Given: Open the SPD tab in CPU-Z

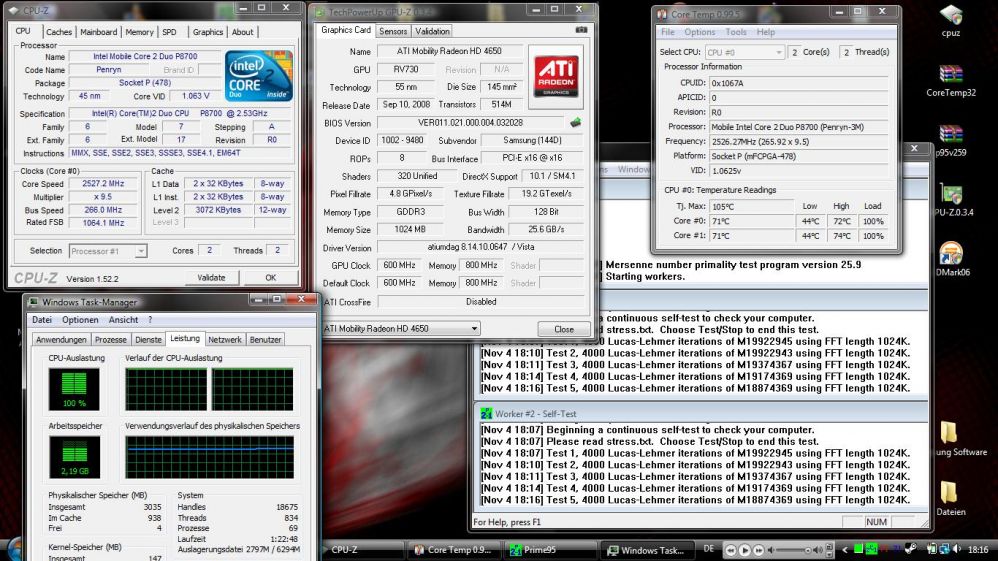Looking at the screenshot, I should click(169, 32).
